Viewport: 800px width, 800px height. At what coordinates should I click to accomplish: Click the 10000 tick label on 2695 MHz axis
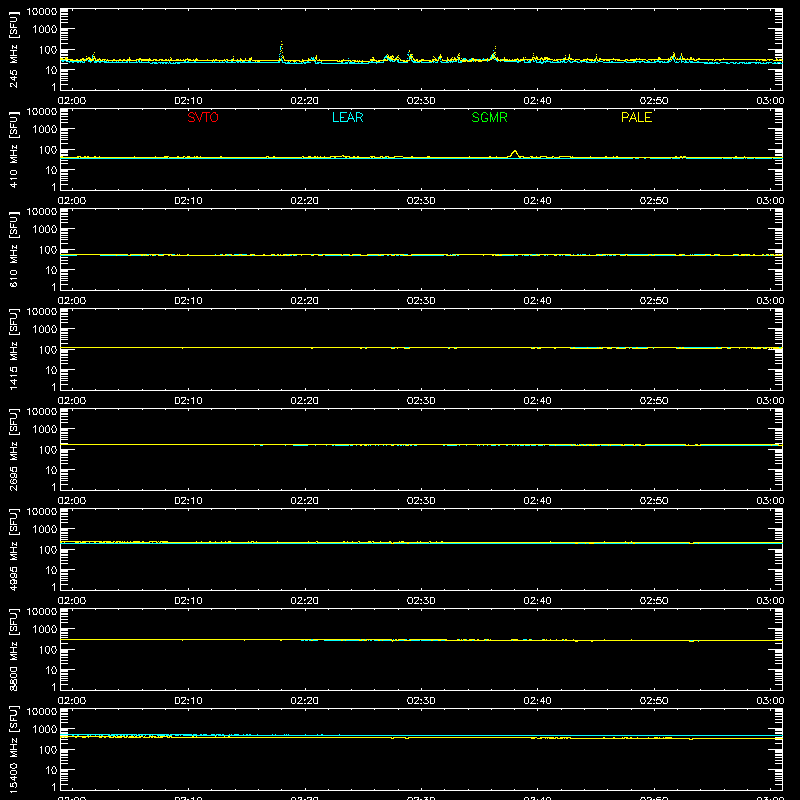pyautogui.click(x=42, y=412)
